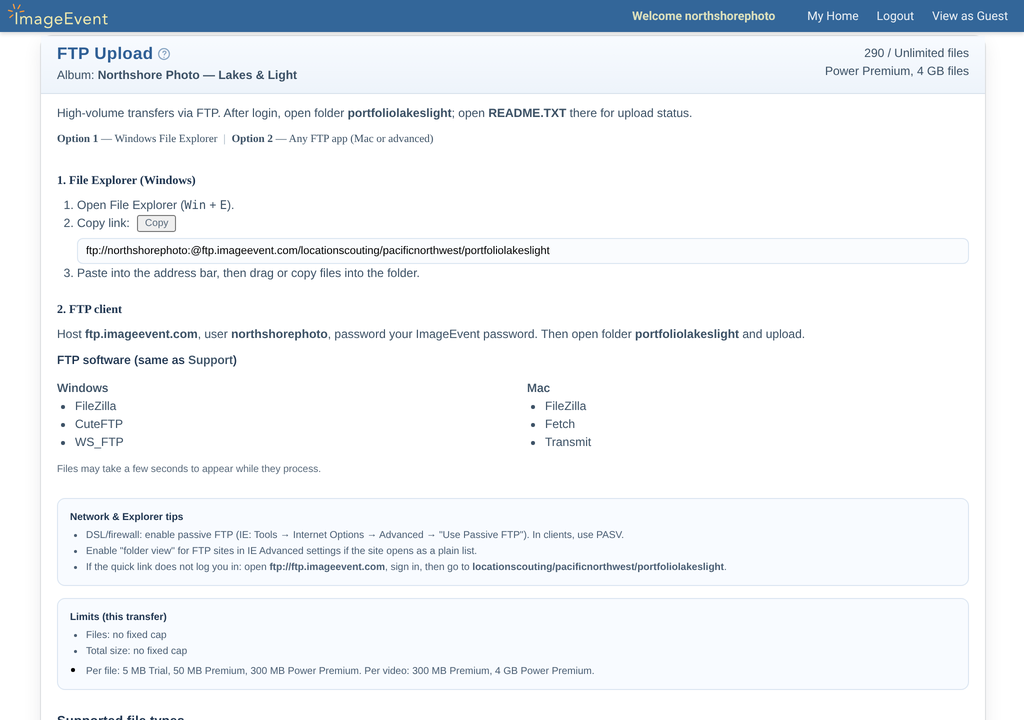Click FileZilla under Mac list
This screenshot has height=720, width=1024.
566,406
